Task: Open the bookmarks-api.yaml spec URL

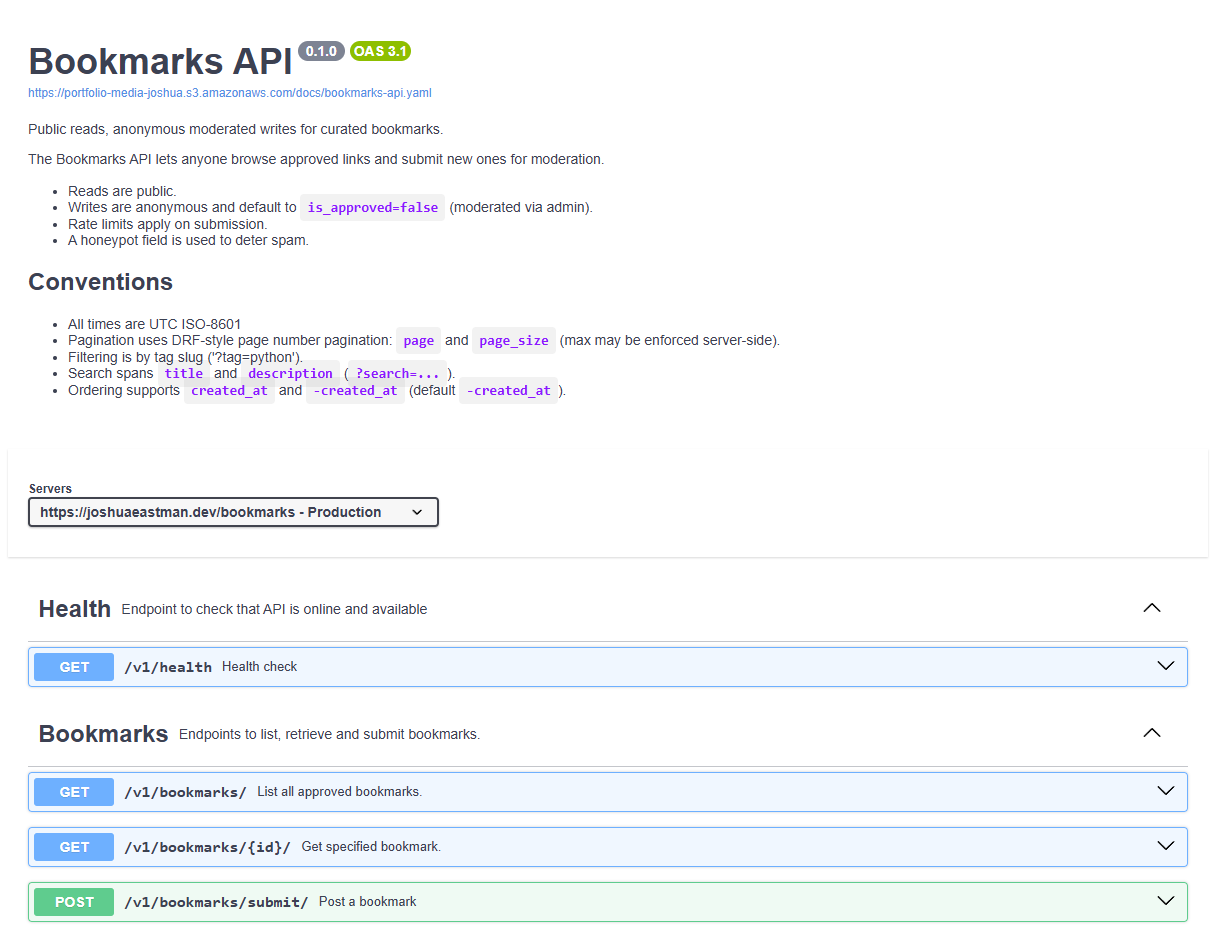Action: pos(229,92)
